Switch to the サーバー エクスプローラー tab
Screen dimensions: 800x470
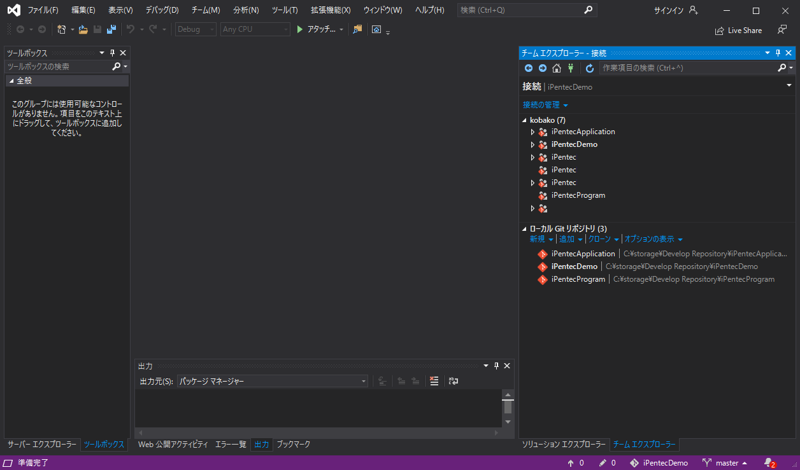42,444
